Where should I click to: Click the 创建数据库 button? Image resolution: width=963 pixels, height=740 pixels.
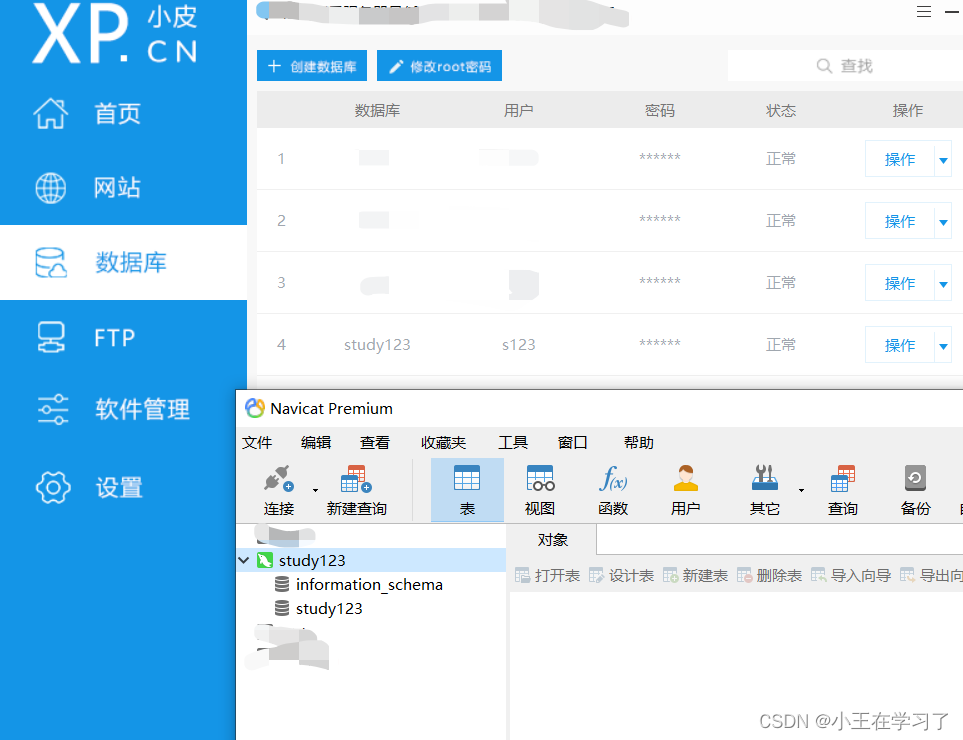311,65
